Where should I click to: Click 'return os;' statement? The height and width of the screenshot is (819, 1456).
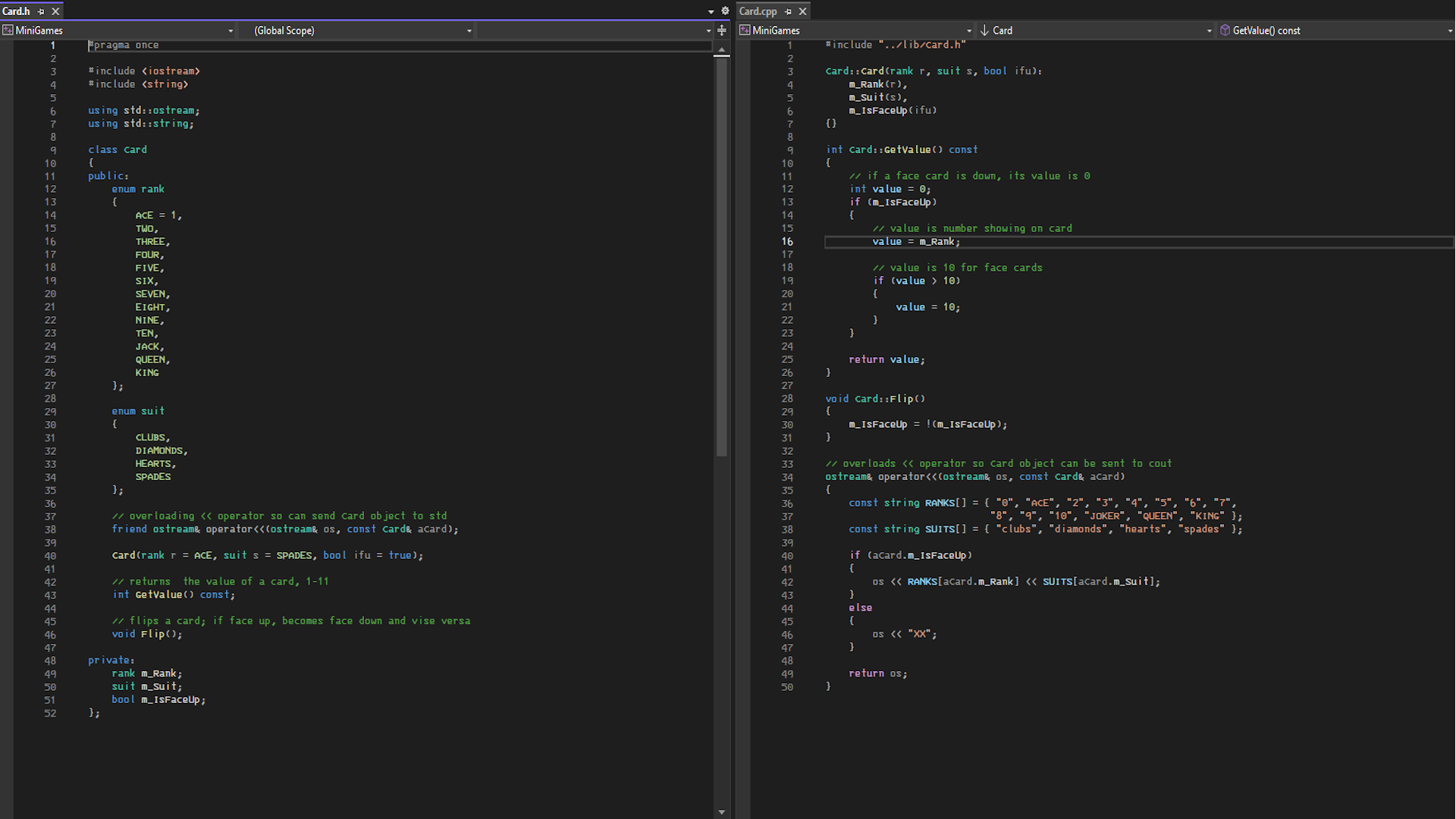(878, 673)
